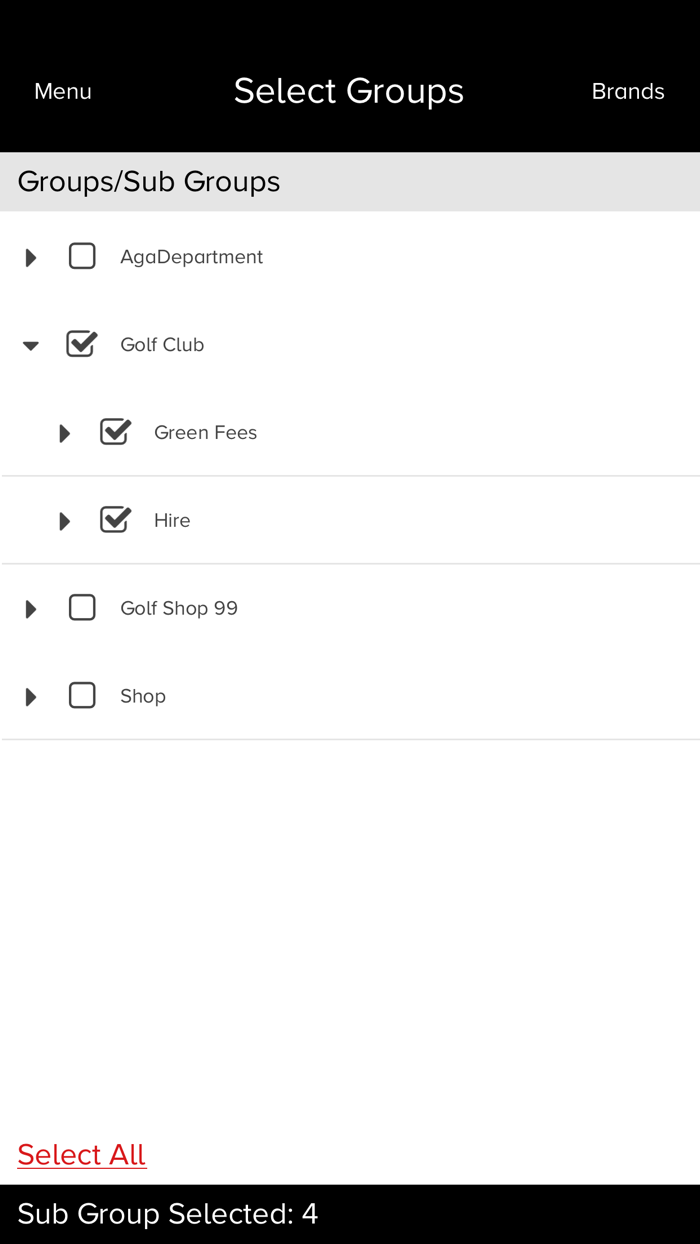Uncheck the Golf Club checkbox

click(x=82, y=345)
